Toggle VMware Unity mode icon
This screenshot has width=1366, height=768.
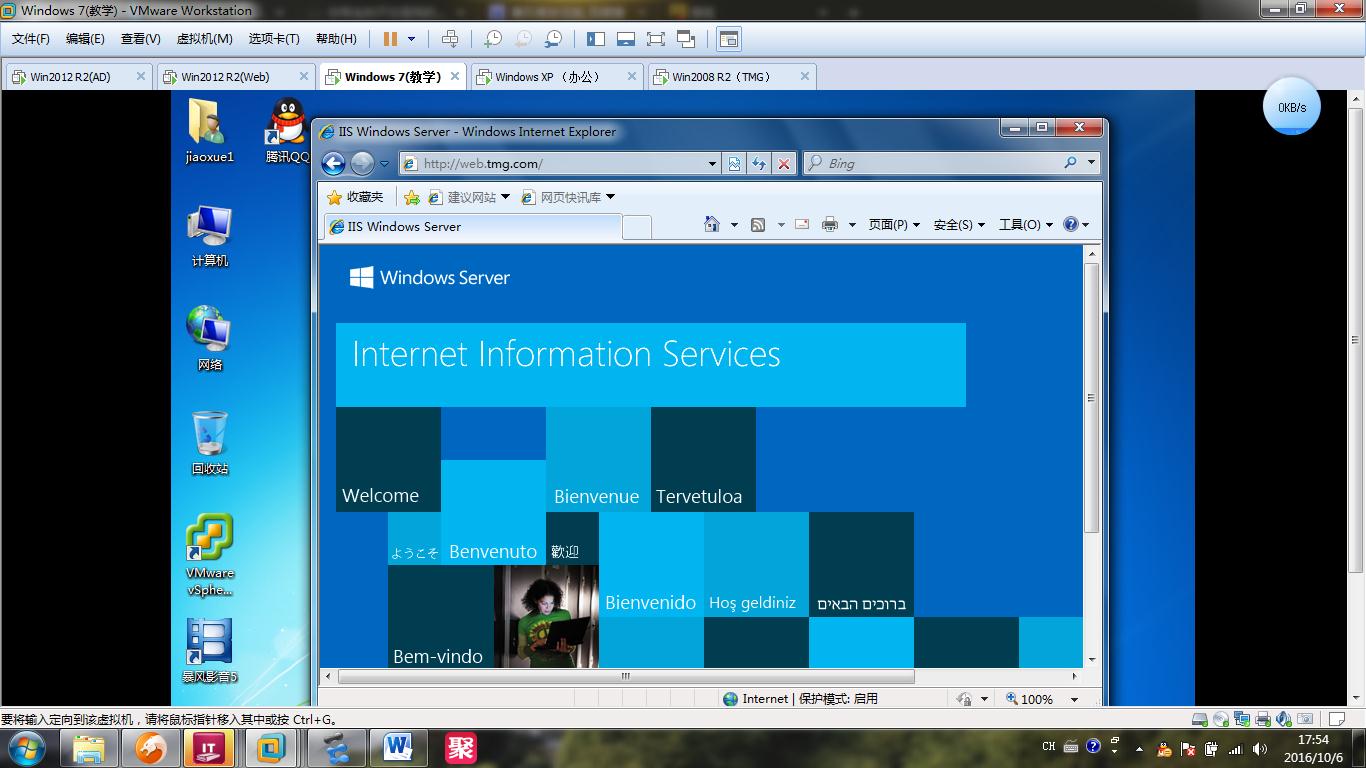click(686, 39)
